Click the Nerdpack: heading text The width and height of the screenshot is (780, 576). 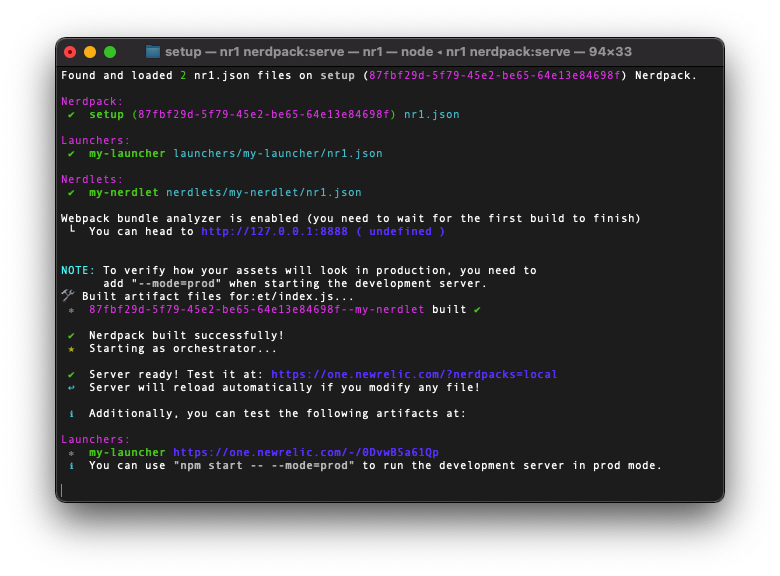pos(92,101)
